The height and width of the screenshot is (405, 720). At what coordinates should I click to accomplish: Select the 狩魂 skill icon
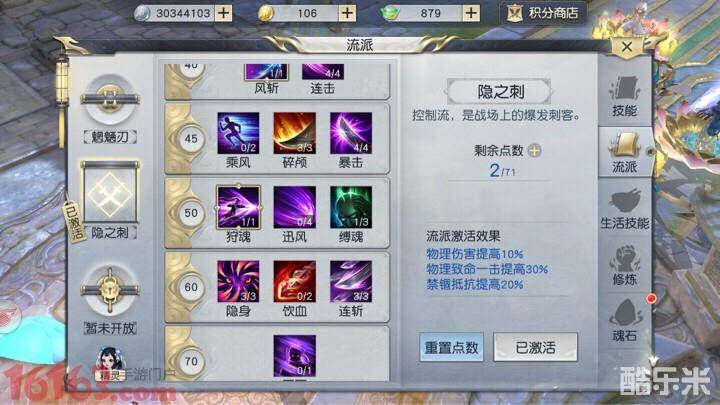(238, 208)
